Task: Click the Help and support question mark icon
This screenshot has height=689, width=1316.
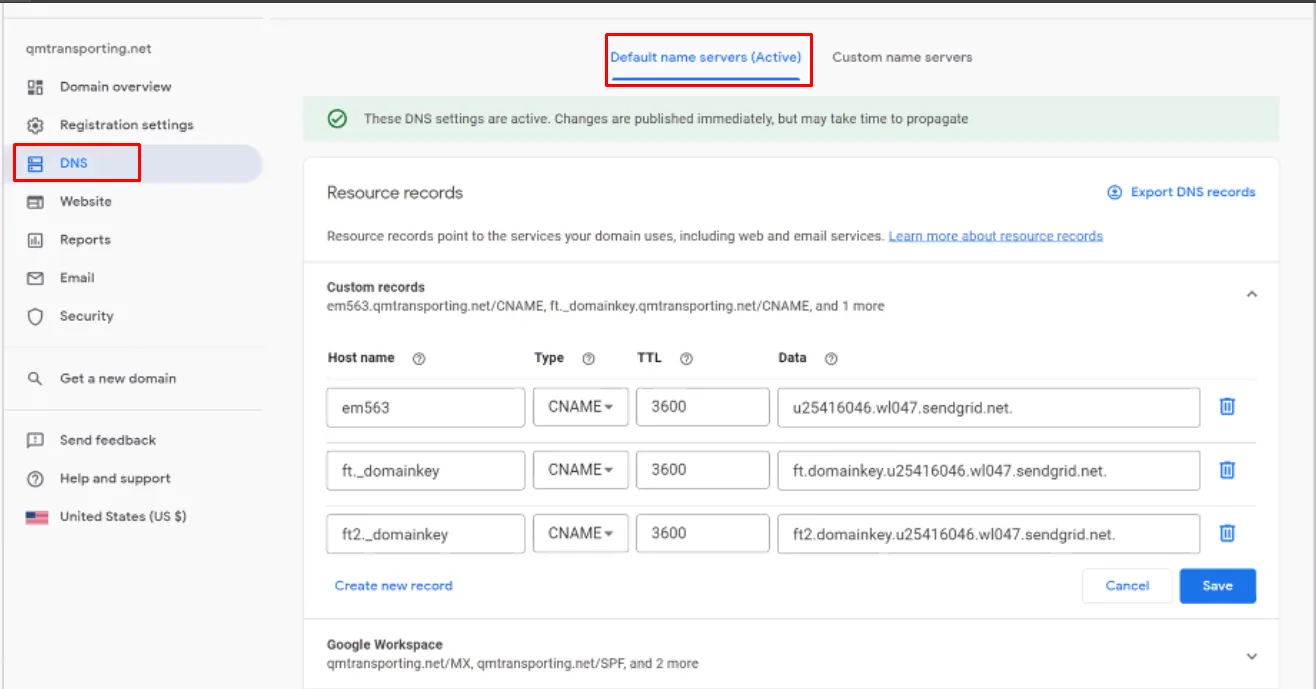Action: (x=35, y=479)
